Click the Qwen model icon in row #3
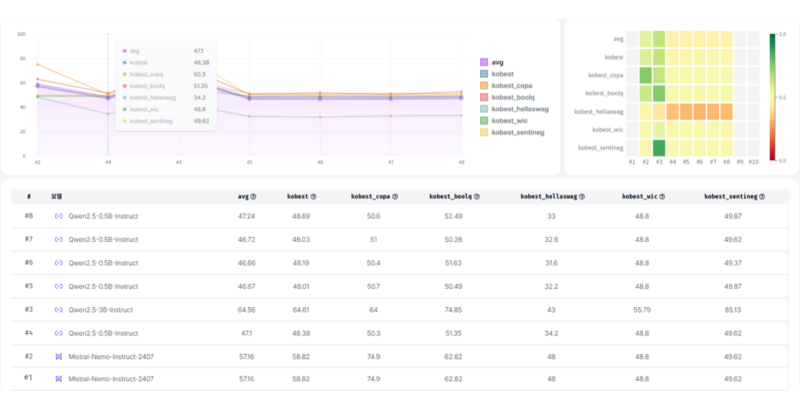The height and width of the screenshot is (410, 800). pos(59,310)
